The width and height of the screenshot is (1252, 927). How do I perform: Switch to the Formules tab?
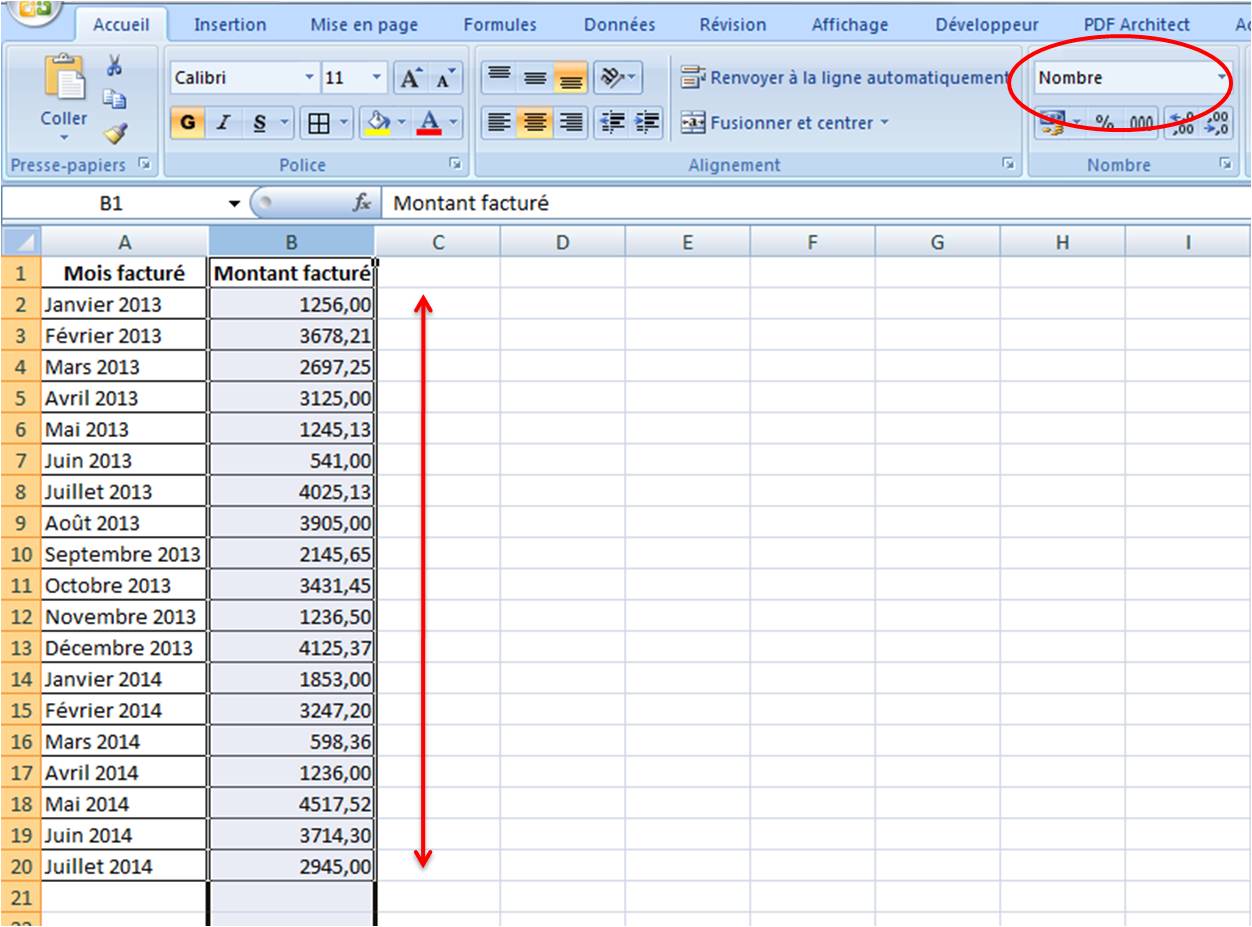(500, 25)
